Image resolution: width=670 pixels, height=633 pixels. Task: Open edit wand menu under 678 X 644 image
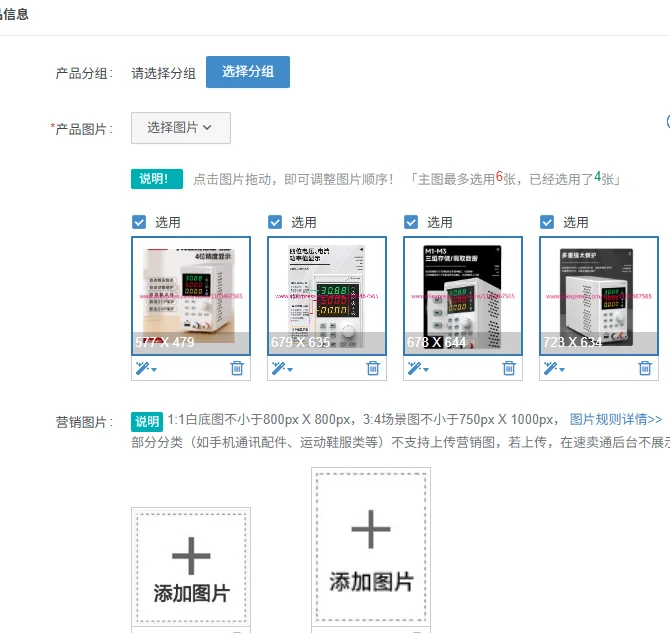[x=418, y=368]
